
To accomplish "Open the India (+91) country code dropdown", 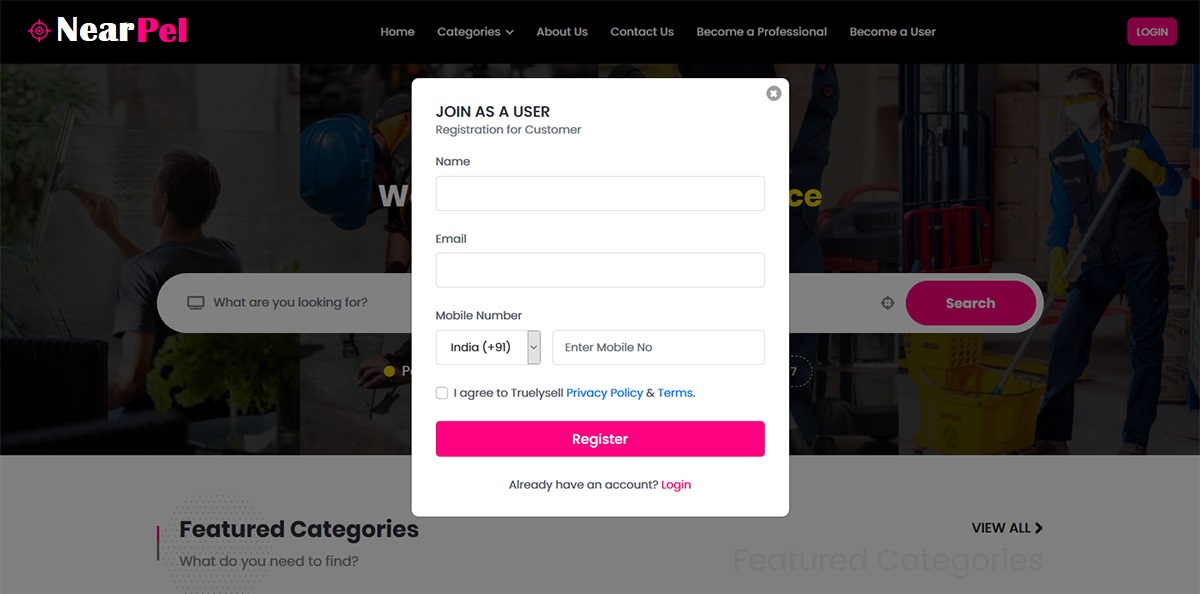I will pos(488,347).
